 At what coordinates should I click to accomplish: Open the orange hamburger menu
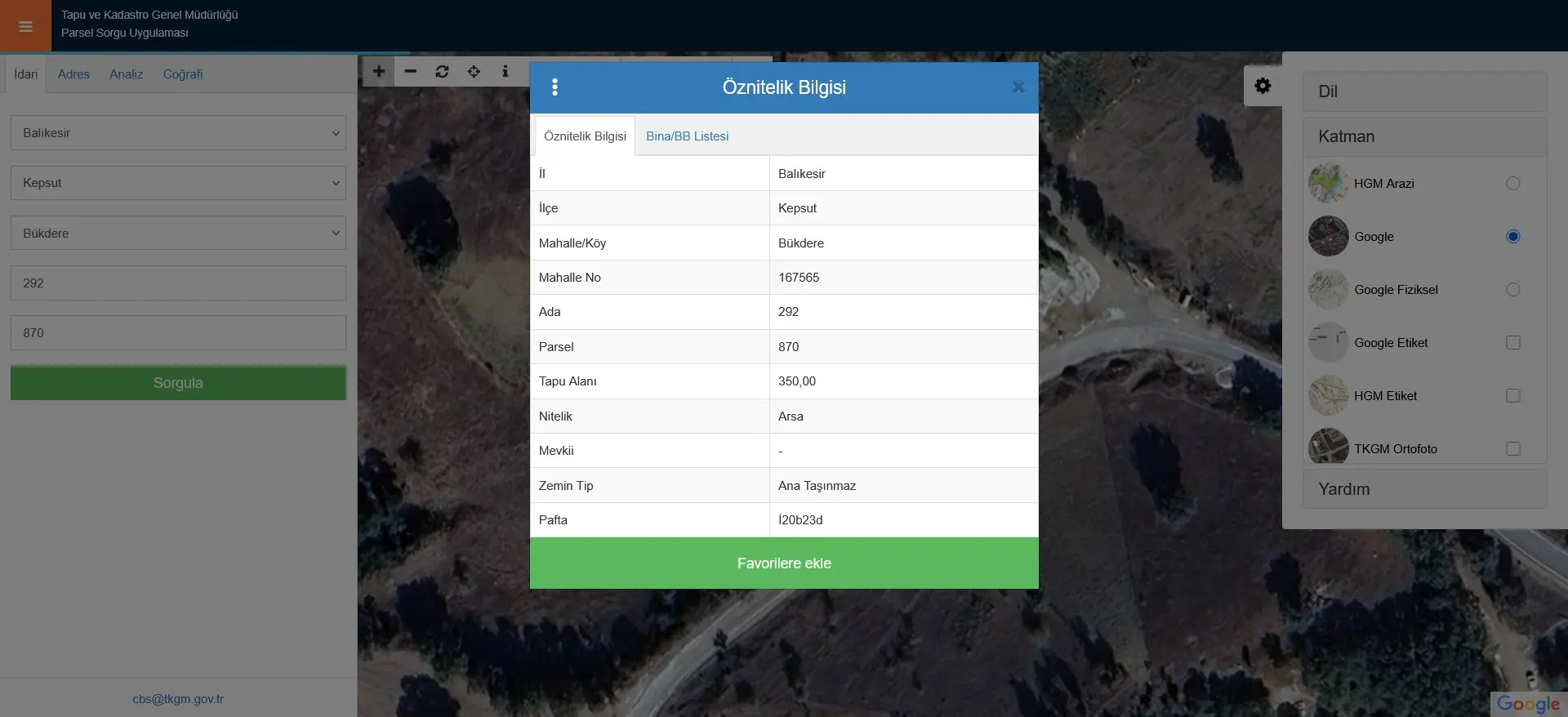[x=25, y=26]
